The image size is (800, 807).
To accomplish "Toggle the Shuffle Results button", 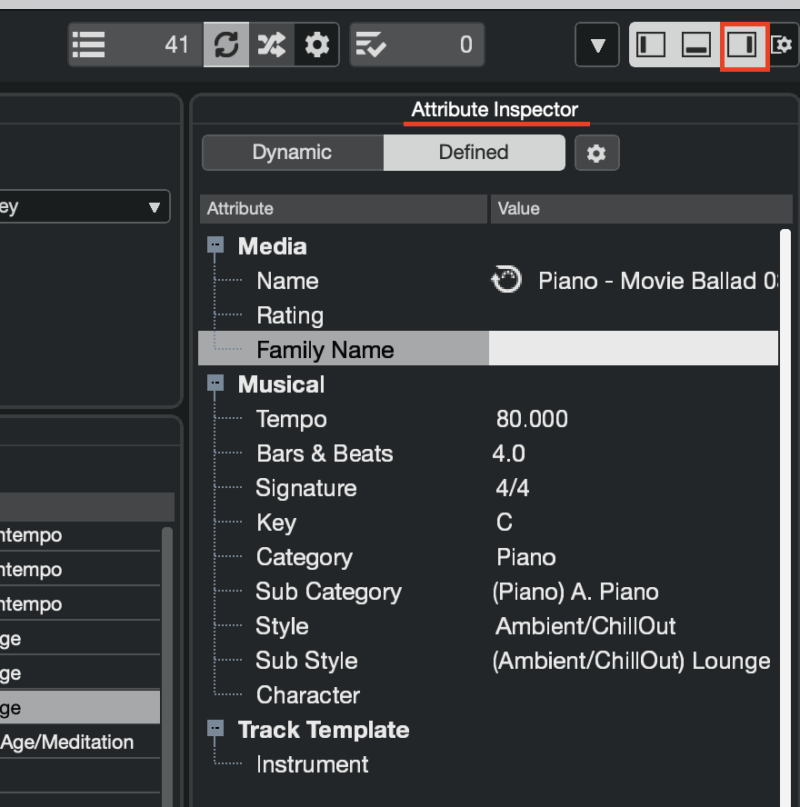I will point(271,45).
